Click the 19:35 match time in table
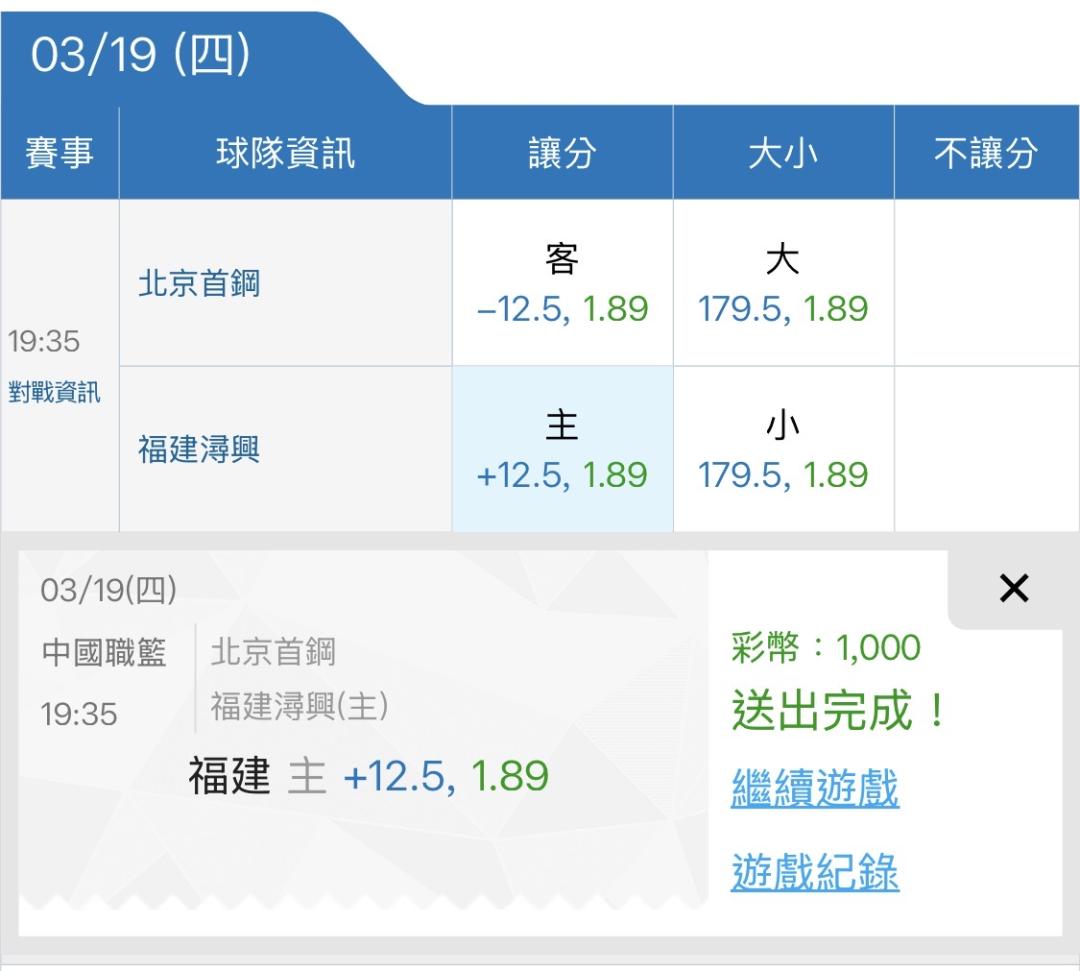The image size is (1080, 971). pos(44,341)
